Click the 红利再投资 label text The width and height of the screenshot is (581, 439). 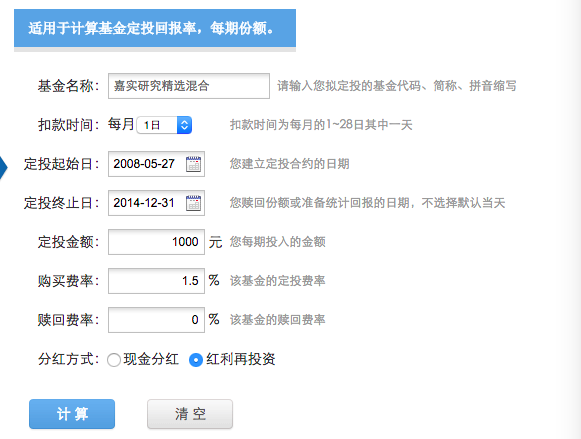[240, 359]
